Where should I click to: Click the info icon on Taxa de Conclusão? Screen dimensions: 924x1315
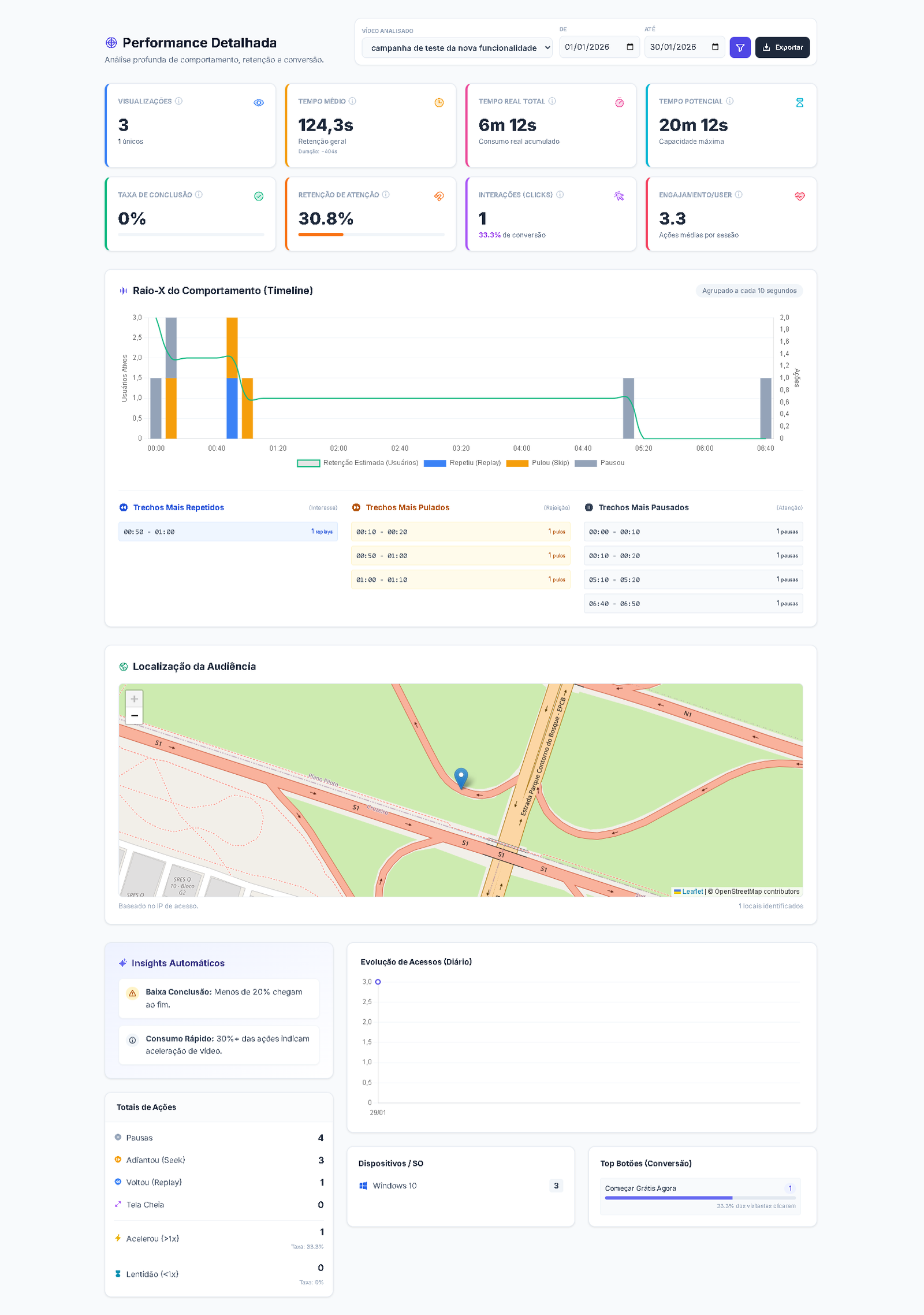pyautogui.click(x=199, y=195)
